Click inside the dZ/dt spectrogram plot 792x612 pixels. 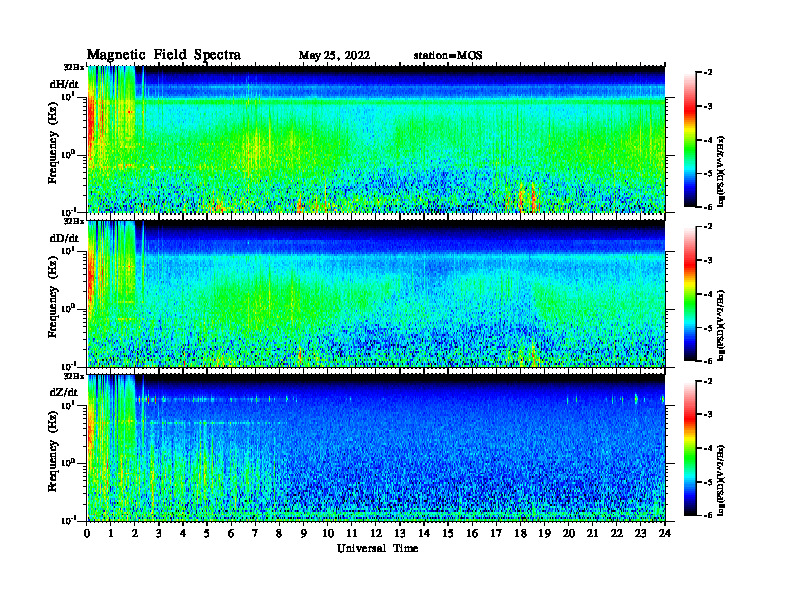[x=376, y=448]
